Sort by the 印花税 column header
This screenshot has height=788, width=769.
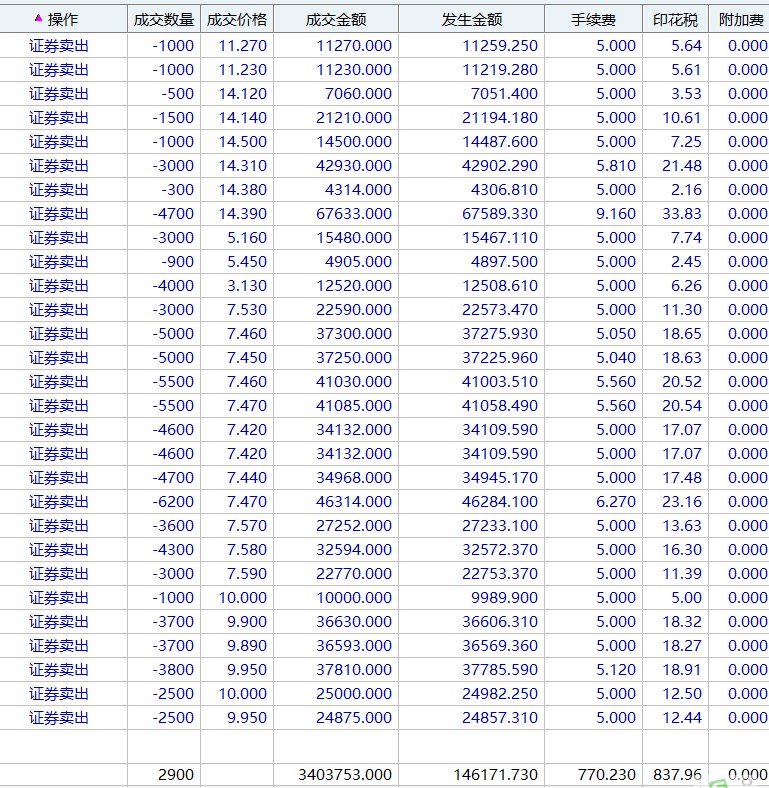click(x=675, y=19)
